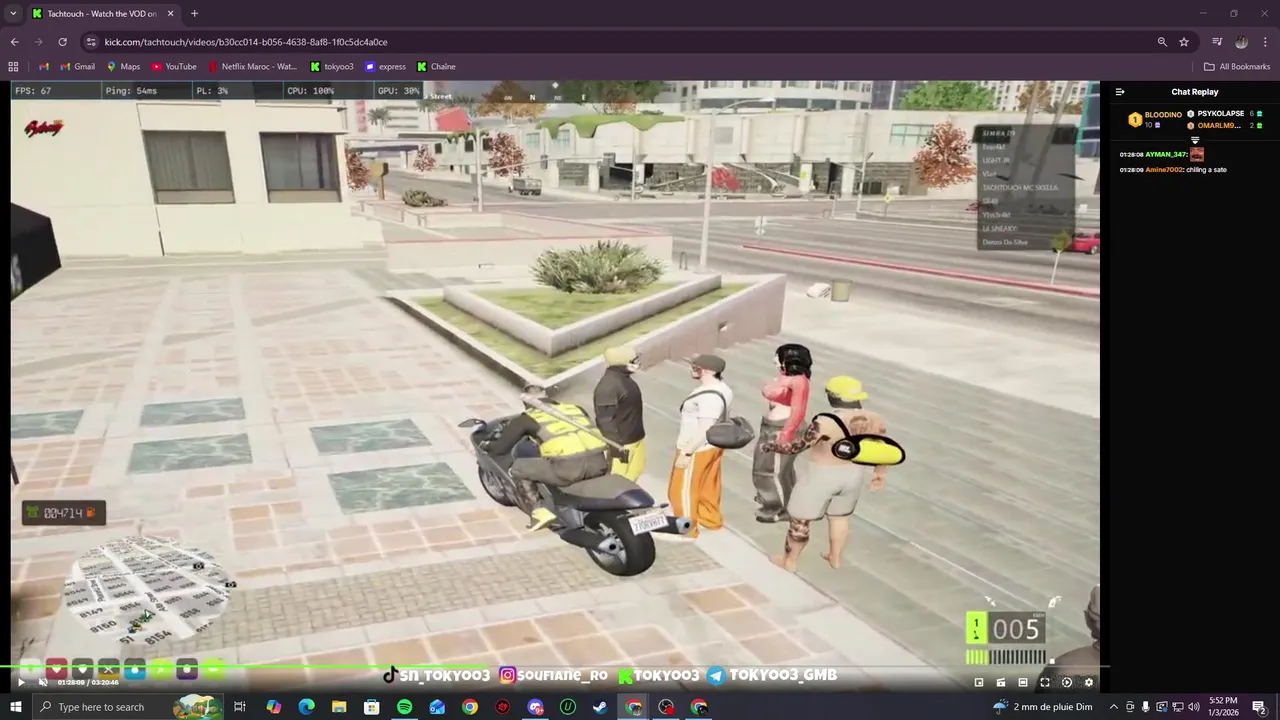Open clock showing 5:52 PM

pos(1223,707)
